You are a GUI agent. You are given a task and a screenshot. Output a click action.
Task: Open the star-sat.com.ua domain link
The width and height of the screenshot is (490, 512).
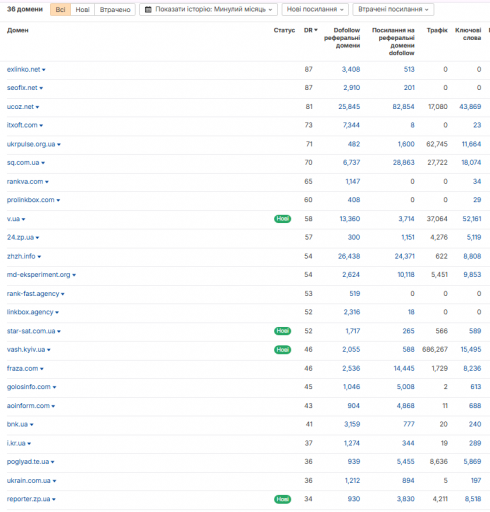click(31, 331)
